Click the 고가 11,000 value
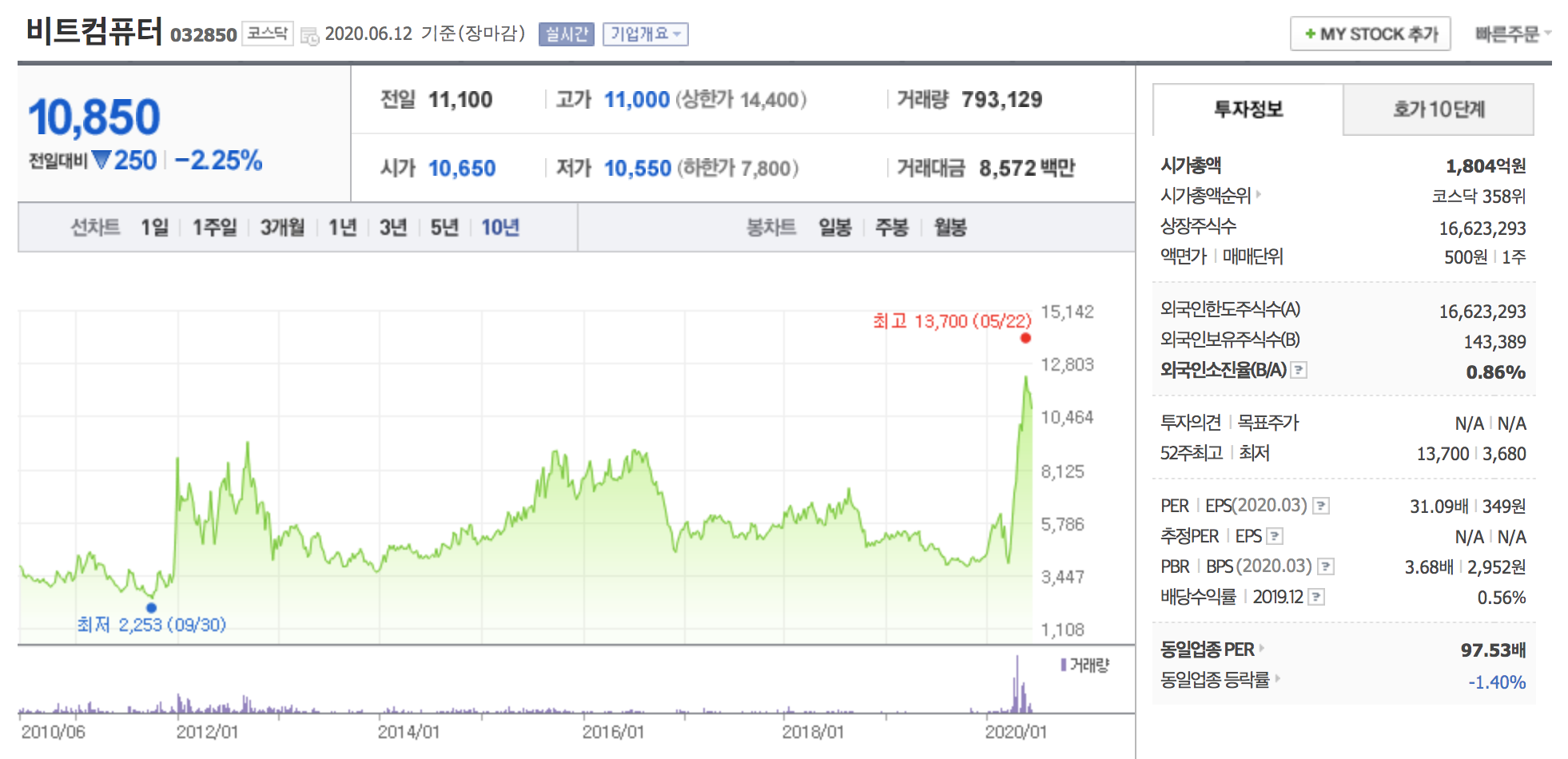The width and height of the screenshot is (1568, 759). (637, 100)
